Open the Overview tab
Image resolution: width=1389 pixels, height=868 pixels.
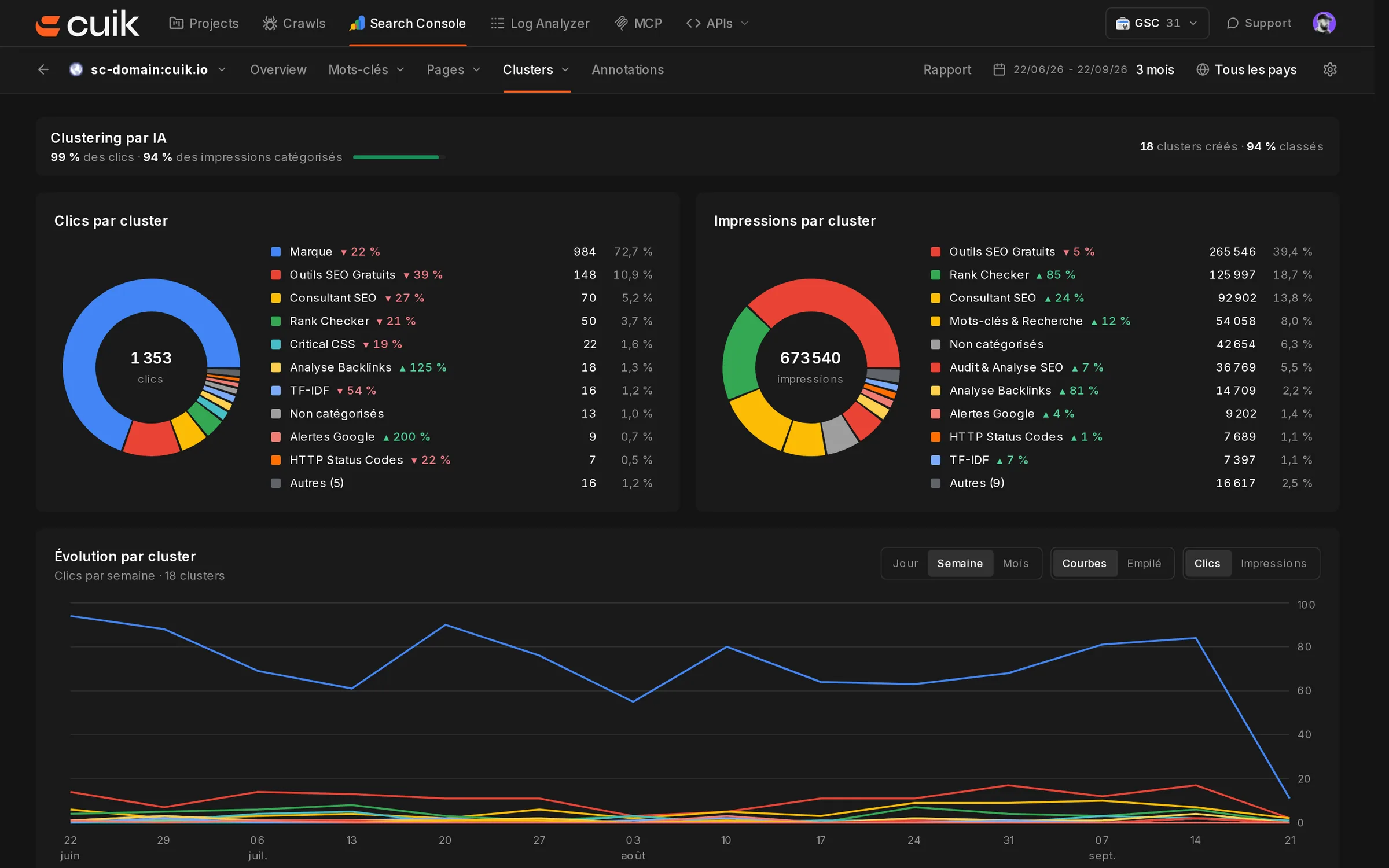pyautogui.click(x=278, y=69)
